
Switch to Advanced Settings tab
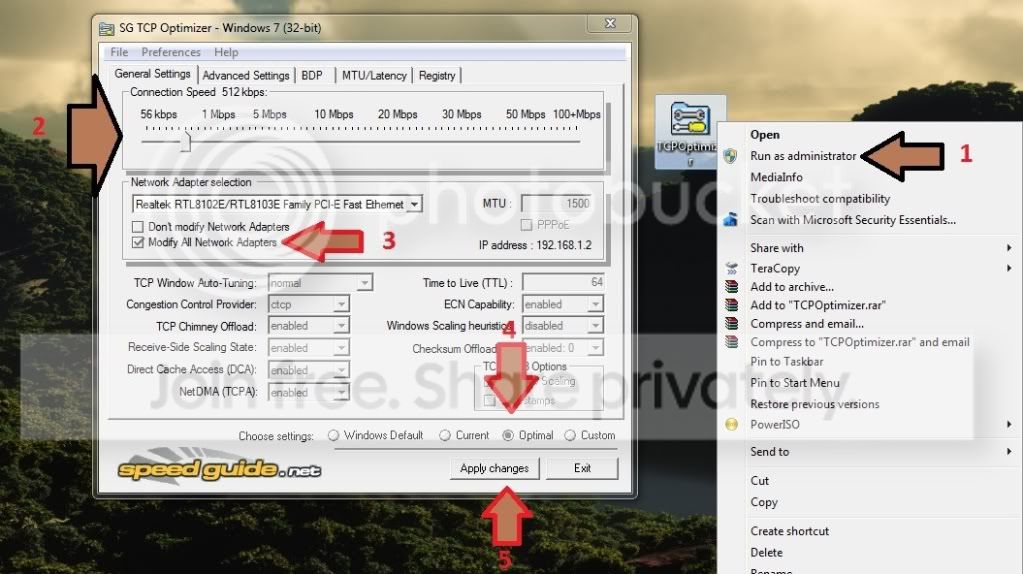pos(245,76)
